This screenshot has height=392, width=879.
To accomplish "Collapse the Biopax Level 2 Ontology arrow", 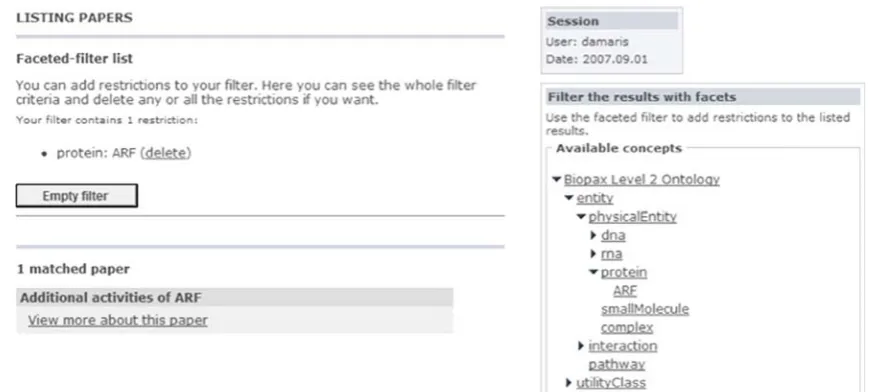I will coord(557,179).
